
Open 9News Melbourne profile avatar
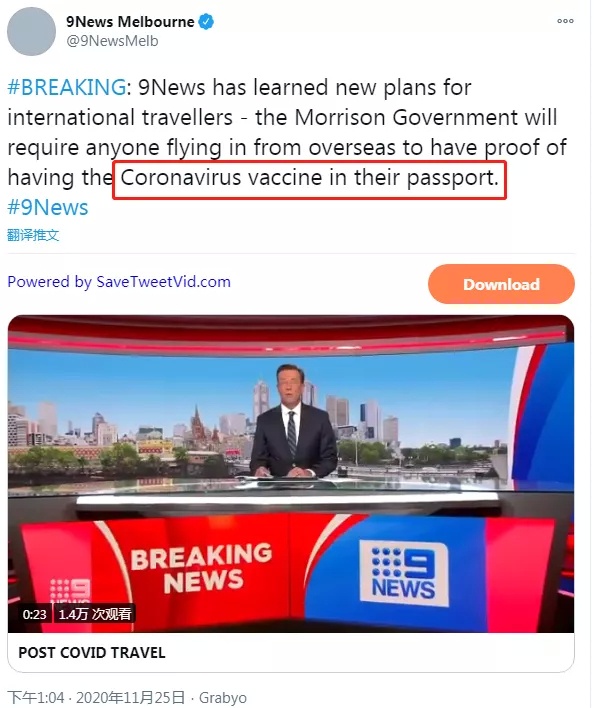(31, 31)
